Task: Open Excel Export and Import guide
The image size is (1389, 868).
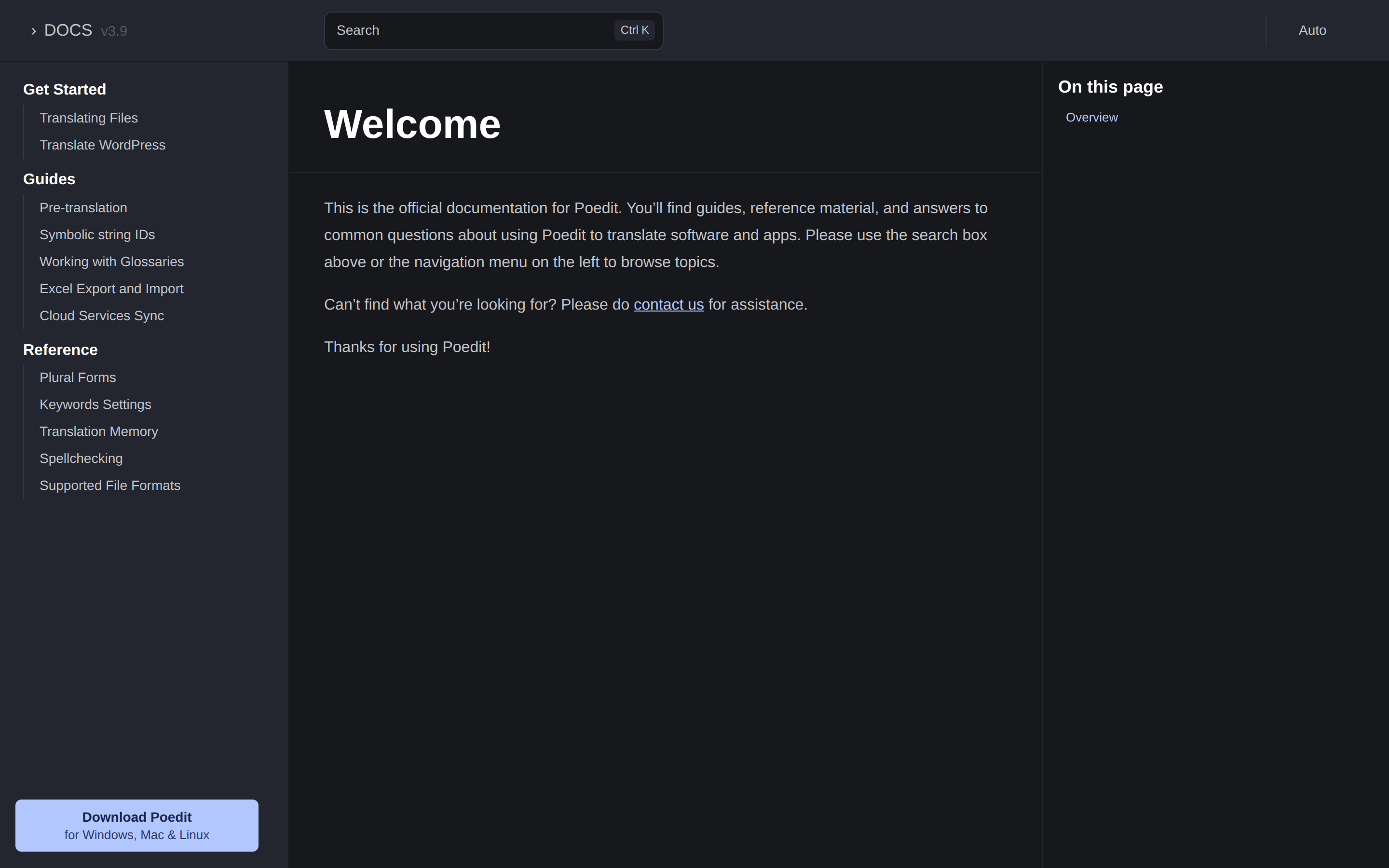Action: coord(111,288)
